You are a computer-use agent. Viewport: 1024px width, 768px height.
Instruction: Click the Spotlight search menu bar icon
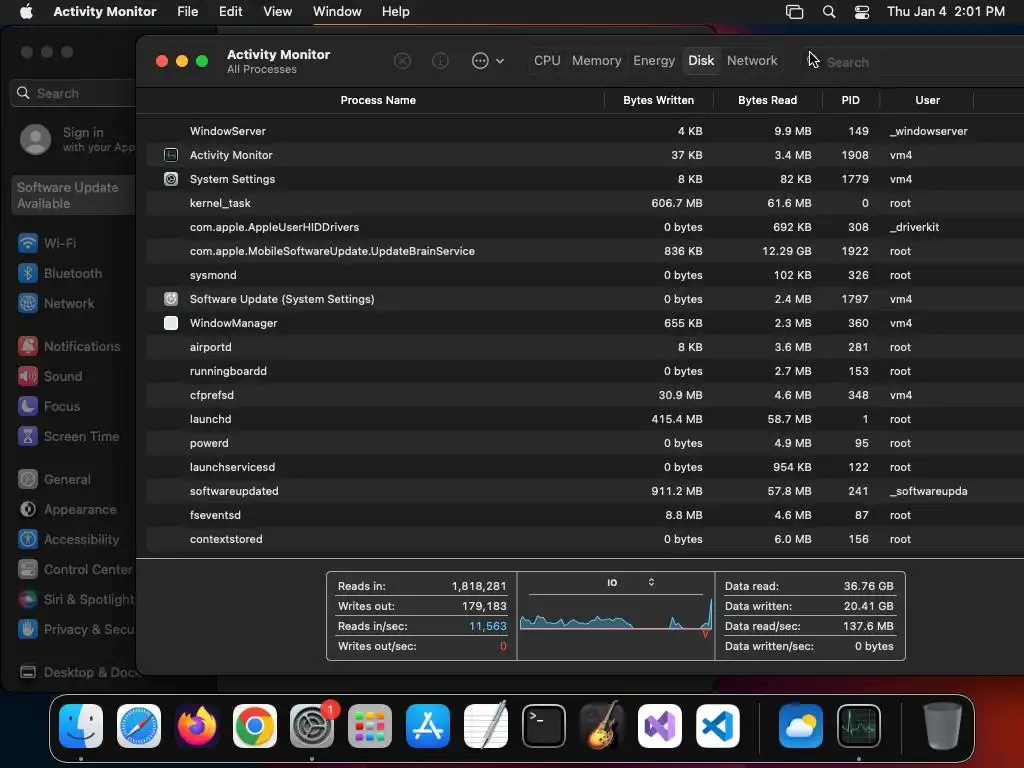tap(829, 12)
